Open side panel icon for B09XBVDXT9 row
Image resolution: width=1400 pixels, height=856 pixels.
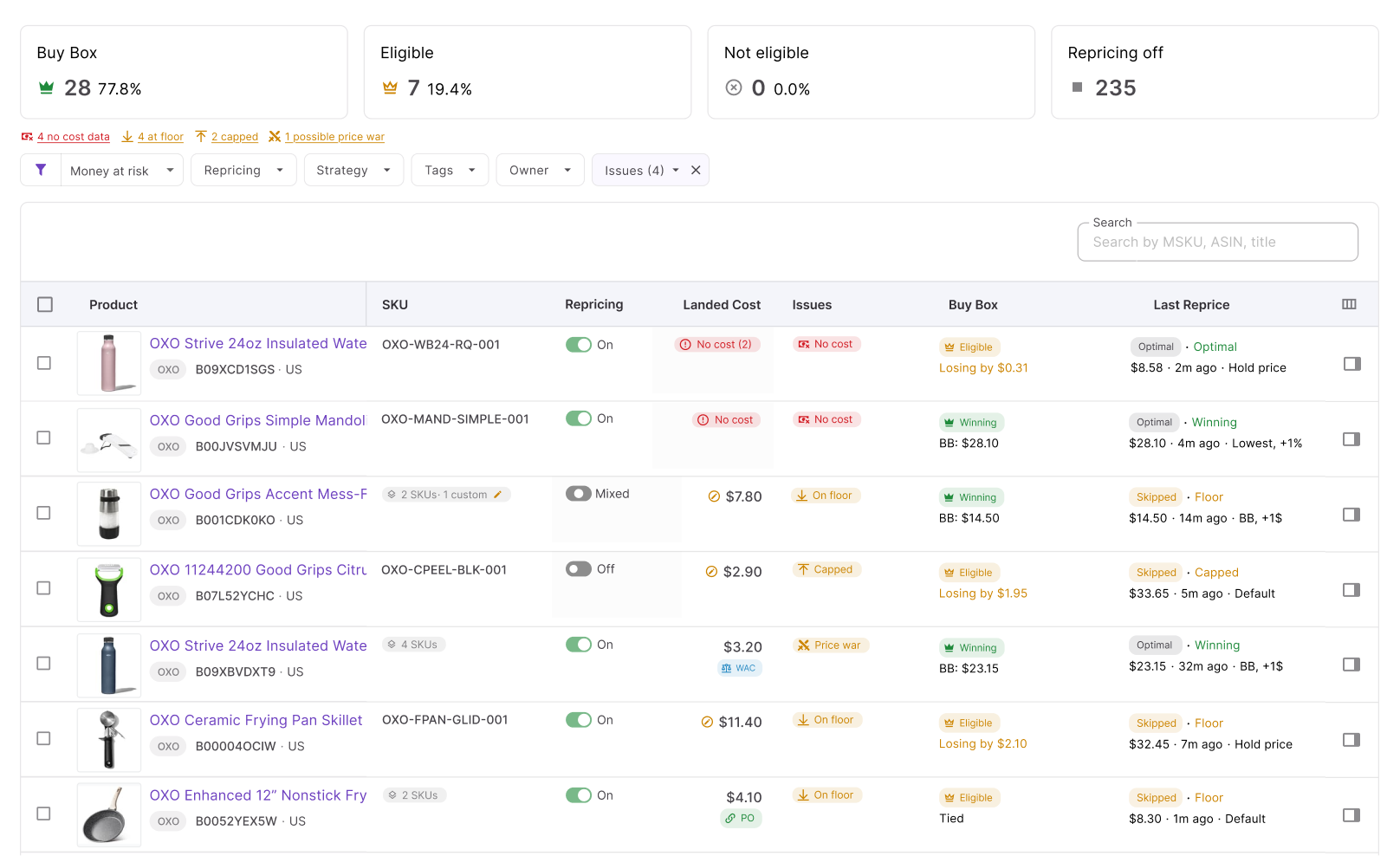[x=1351, y=665]
